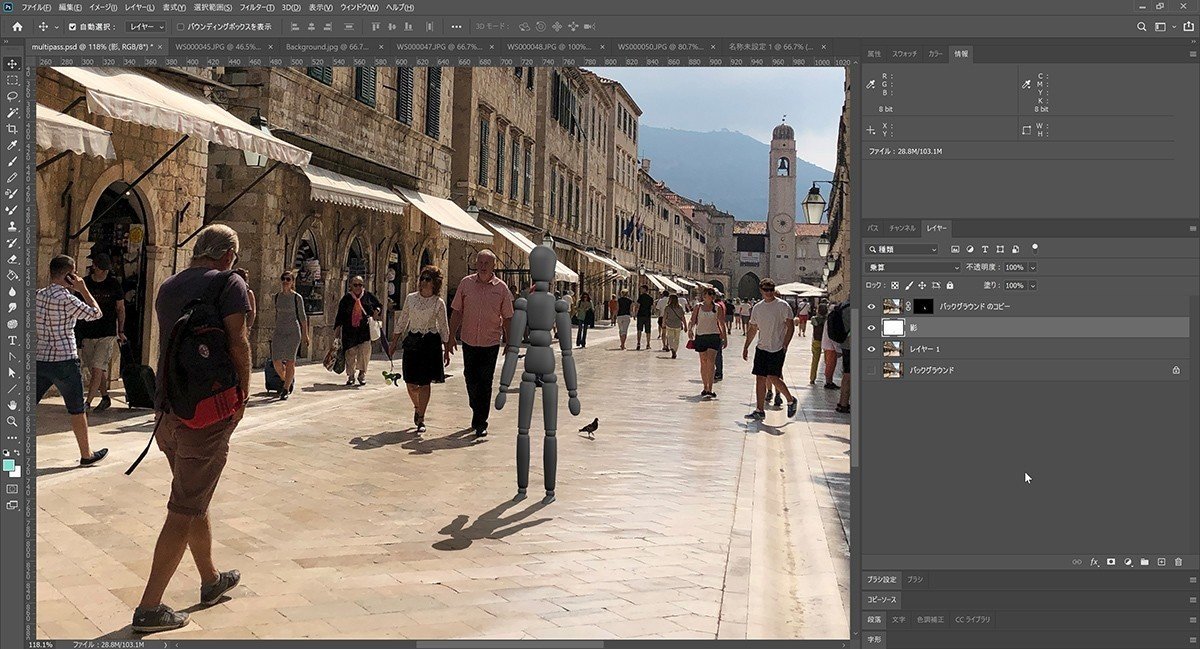Switch to the WS000045.JPG document tab
The width and height of the screenshot is (1200, 649).
coord(220,46)
